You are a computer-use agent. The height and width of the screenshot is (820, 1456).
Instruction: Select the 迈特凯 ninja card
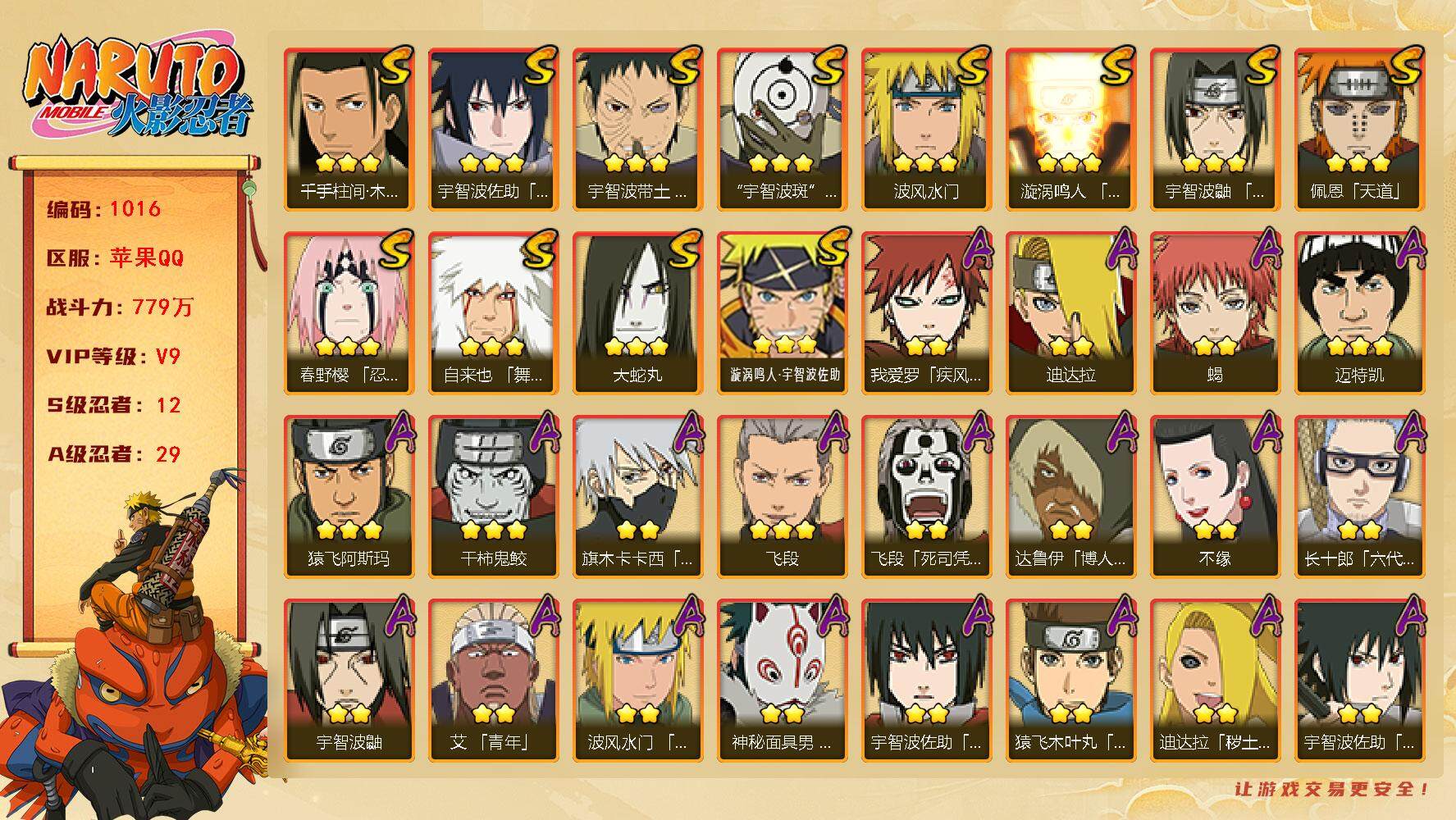1360,313
